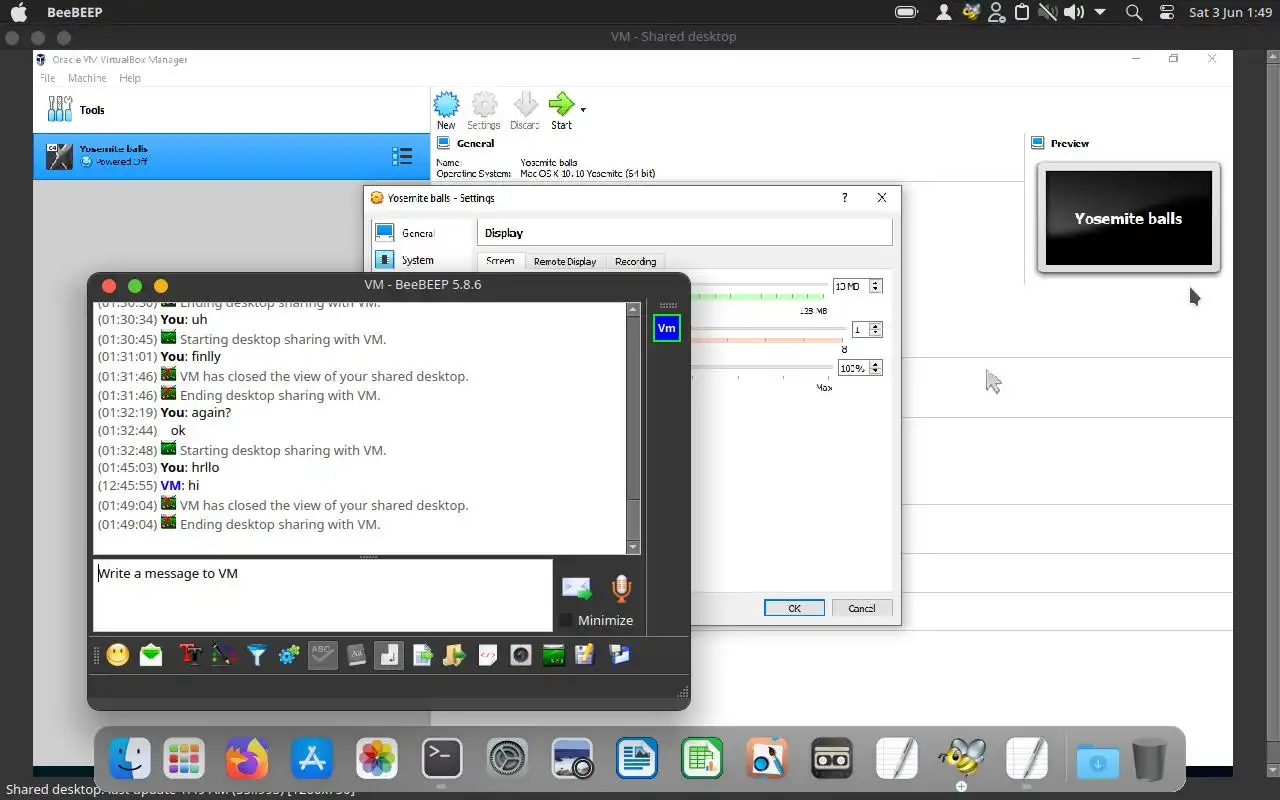Image resolution: width=1280 pixels, height=800 pixels.
Task: Select Tools in the VirtualBox sidebar
Action: (x=232, y=110)
